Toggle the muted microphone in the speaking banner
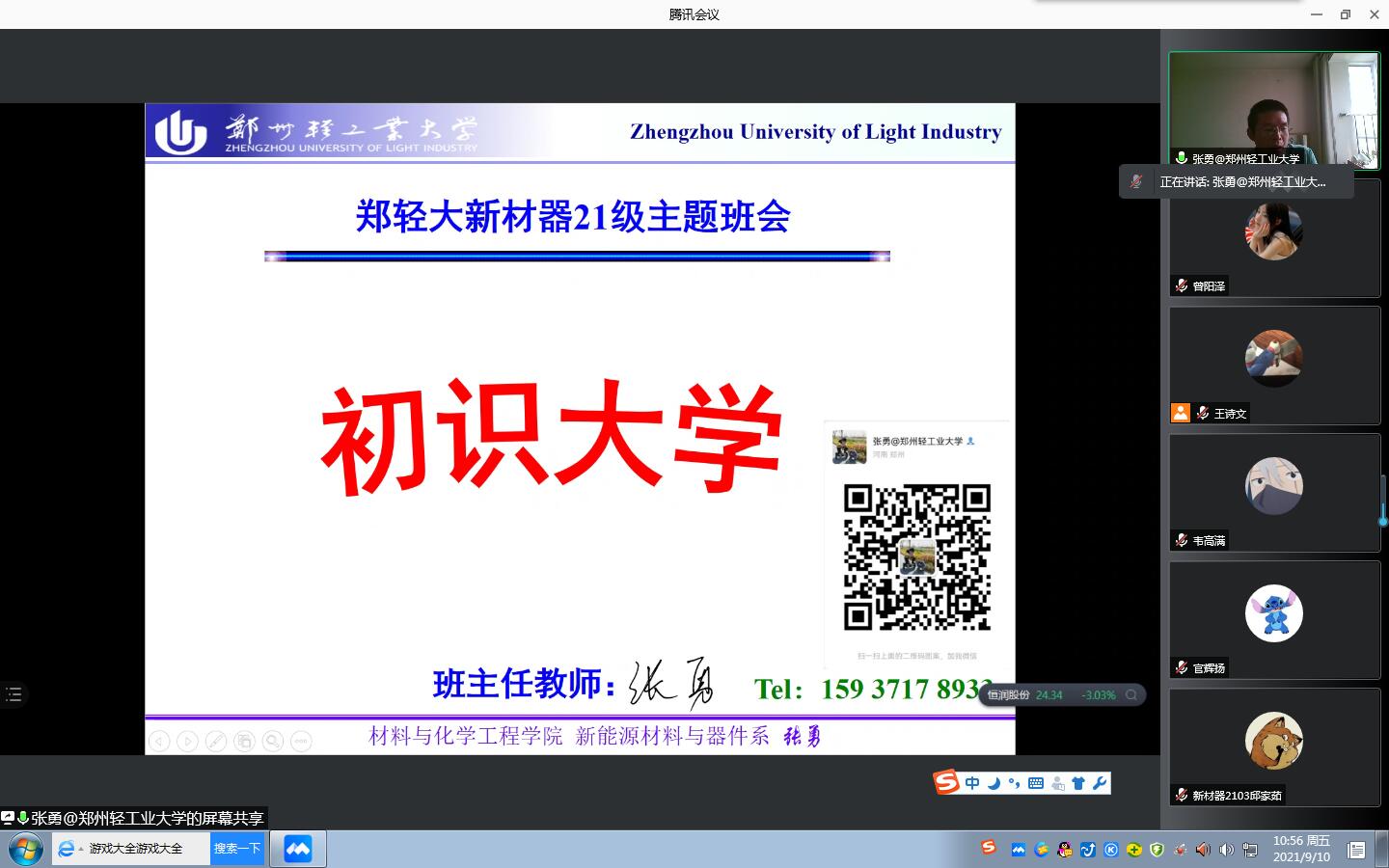This screenshot has width=1389, height=868. 1136,181
